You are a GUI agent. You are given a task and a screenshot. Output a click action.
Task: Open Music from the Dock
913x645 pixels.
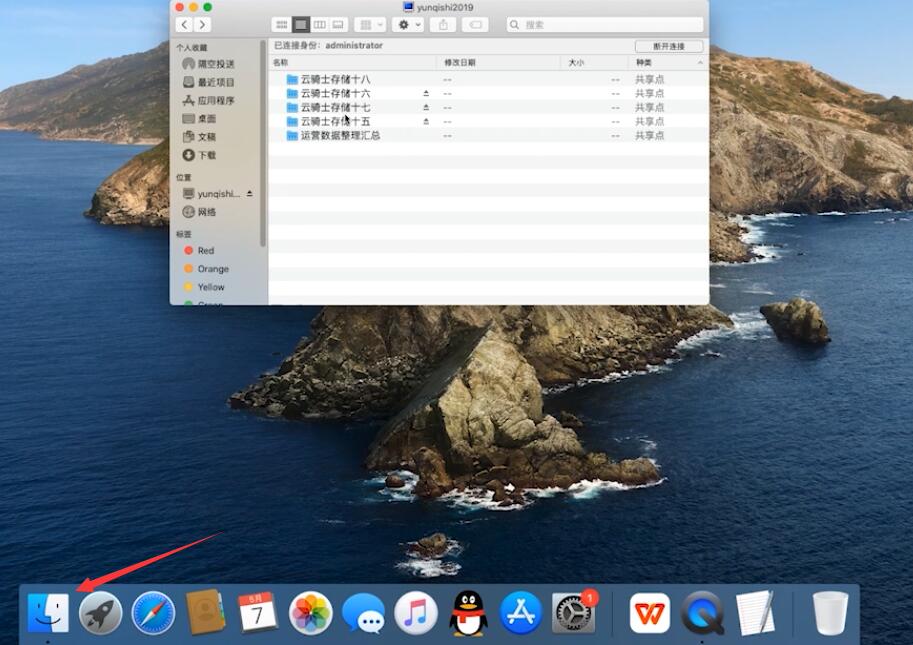point(416,613)
